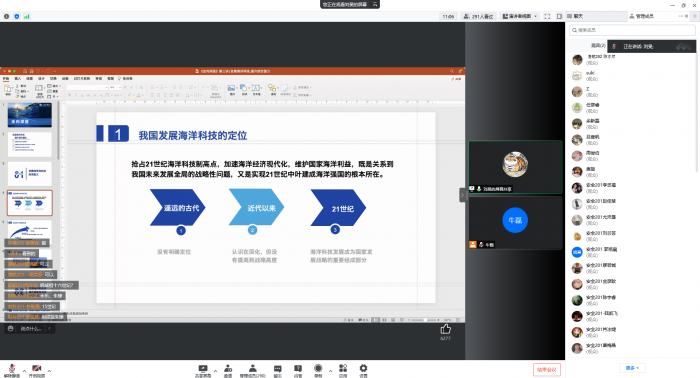700x378 pixels.
Task: Select the tiger avatar video tile
Action: point(515,167)
